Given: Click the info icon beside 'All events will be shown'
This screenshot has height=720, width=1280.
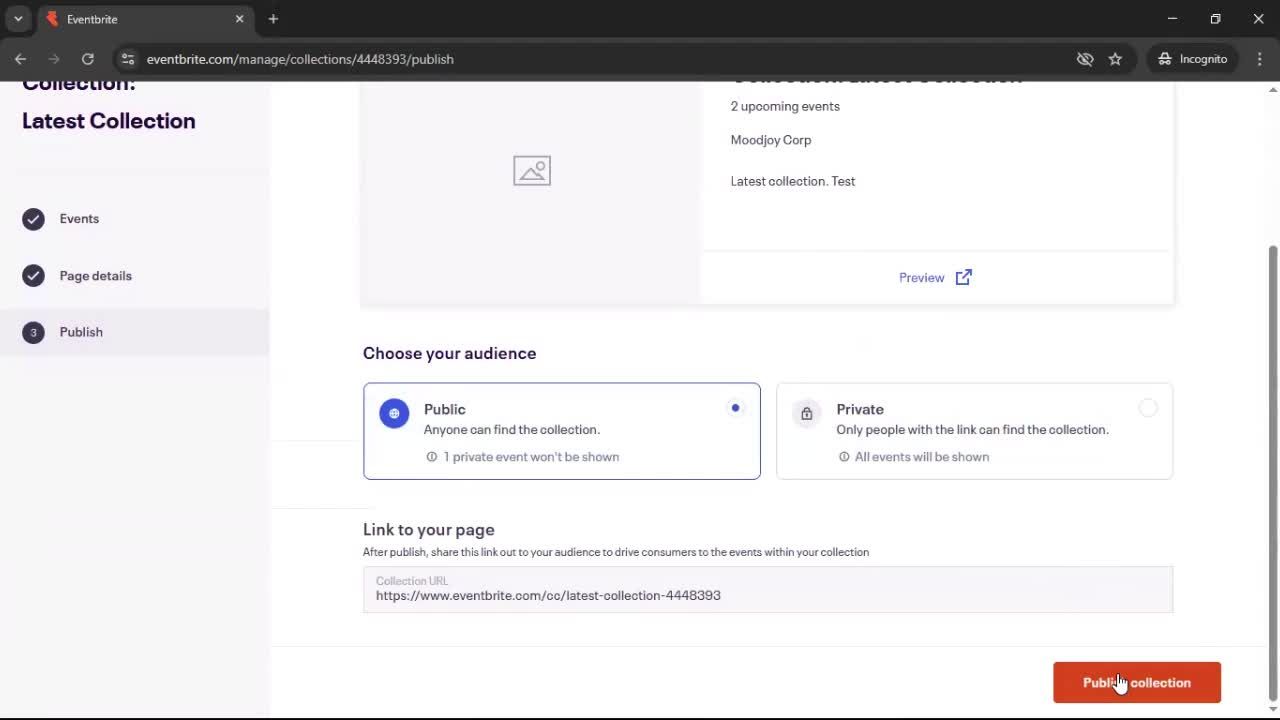Looking at the screenshot, I should [x=844, y=457].
